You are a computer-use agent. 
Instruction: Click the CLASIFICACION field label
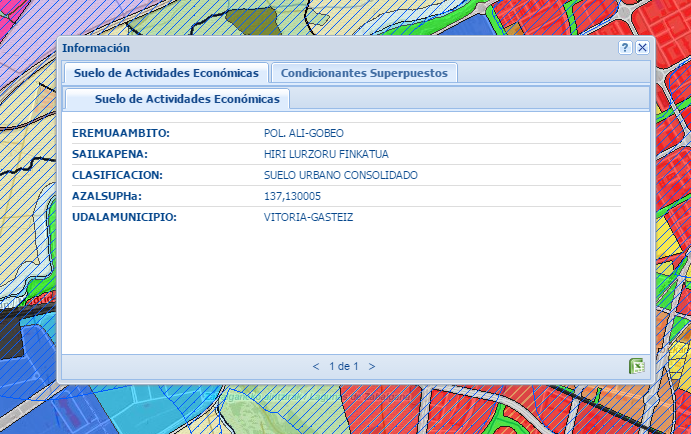(117, 175)
